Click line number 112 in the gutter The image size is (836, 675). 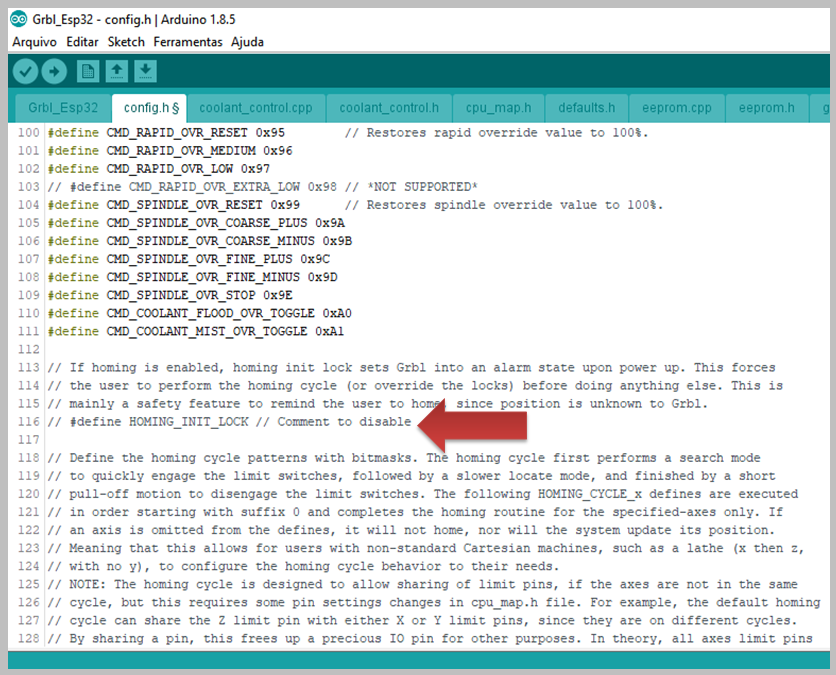click(29, 350)
